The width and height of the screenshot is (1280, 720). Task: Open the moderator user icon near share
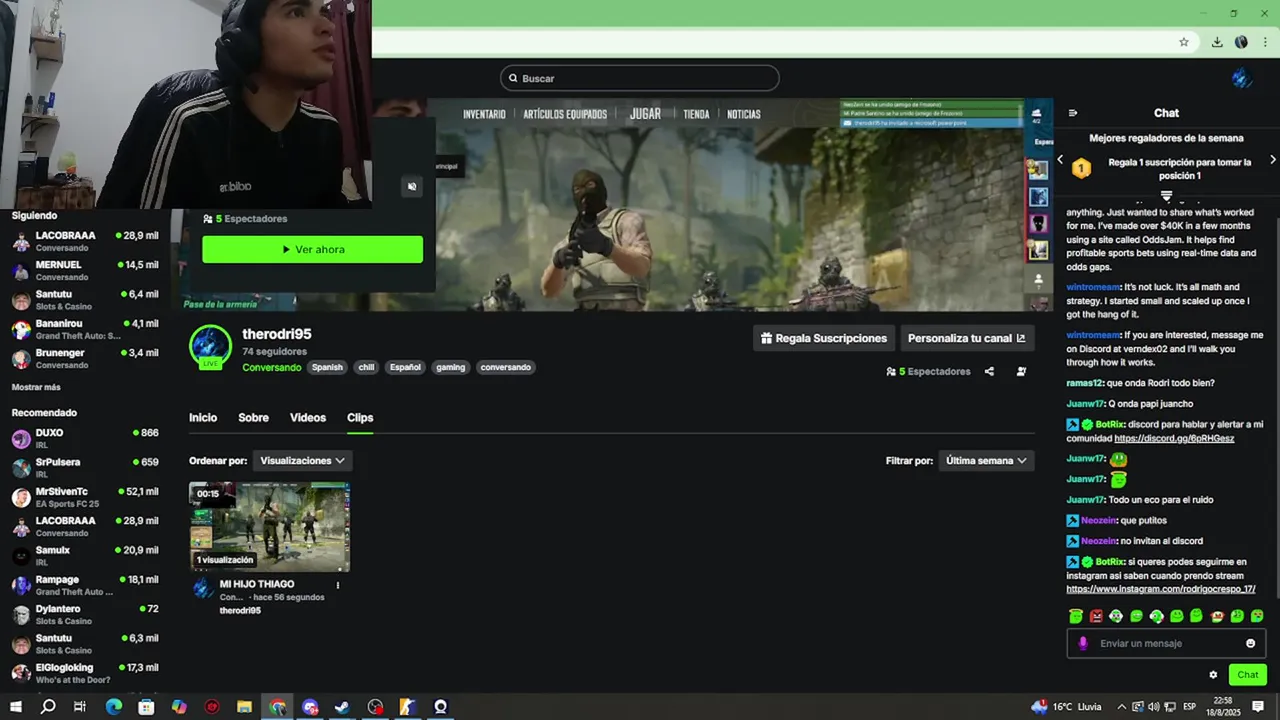coord(1021,371)
